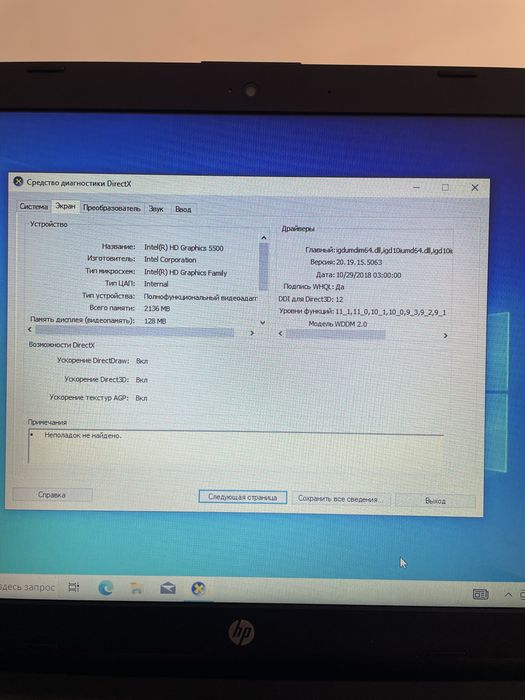Screen dimensions: 525x700
Task: Click the DirectX diagnostic title bar icon
Action: pos(18,182)
